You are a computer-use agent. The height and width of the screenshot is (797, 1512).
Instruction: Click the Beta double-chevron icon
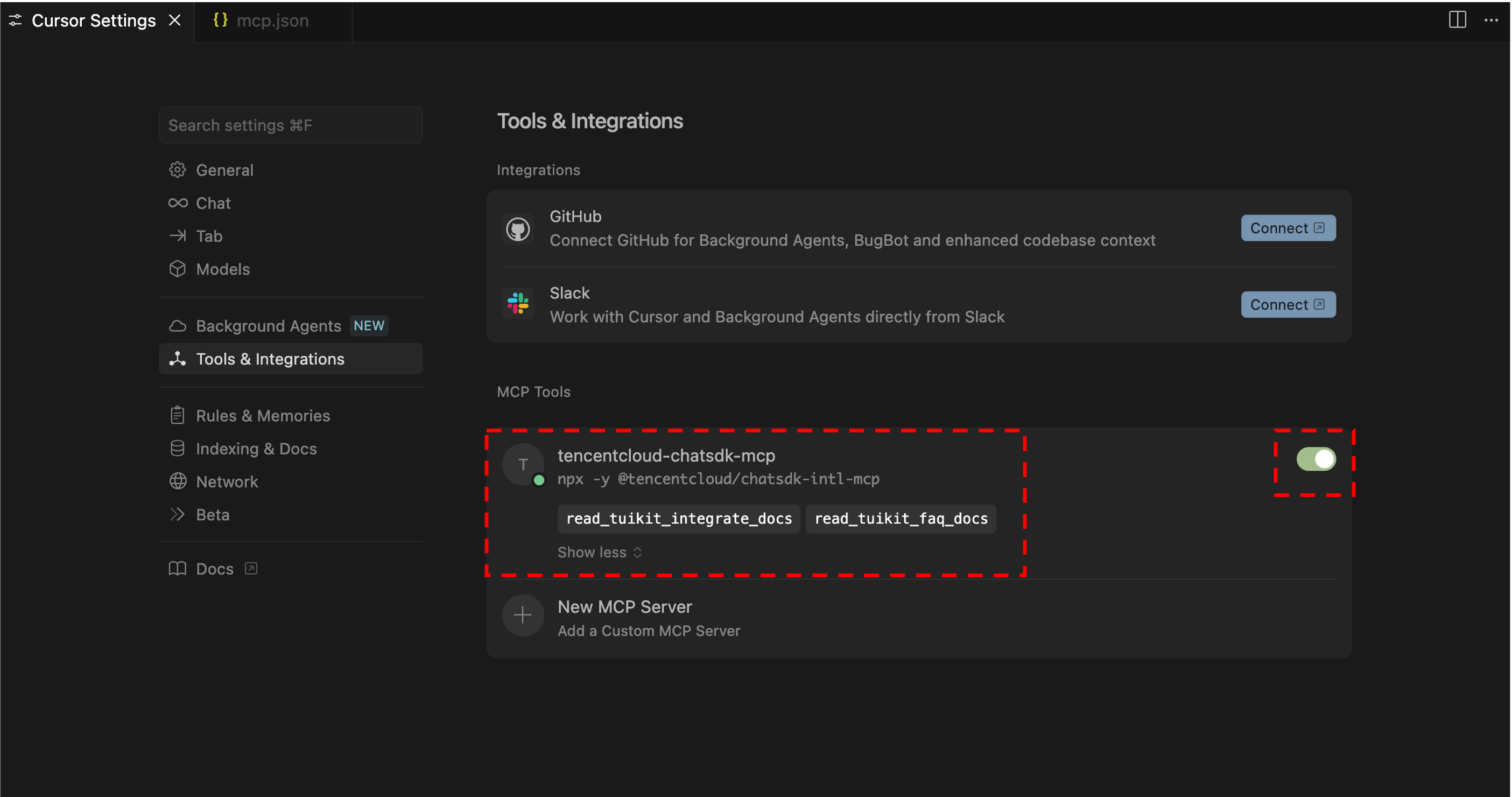[177, 514]
